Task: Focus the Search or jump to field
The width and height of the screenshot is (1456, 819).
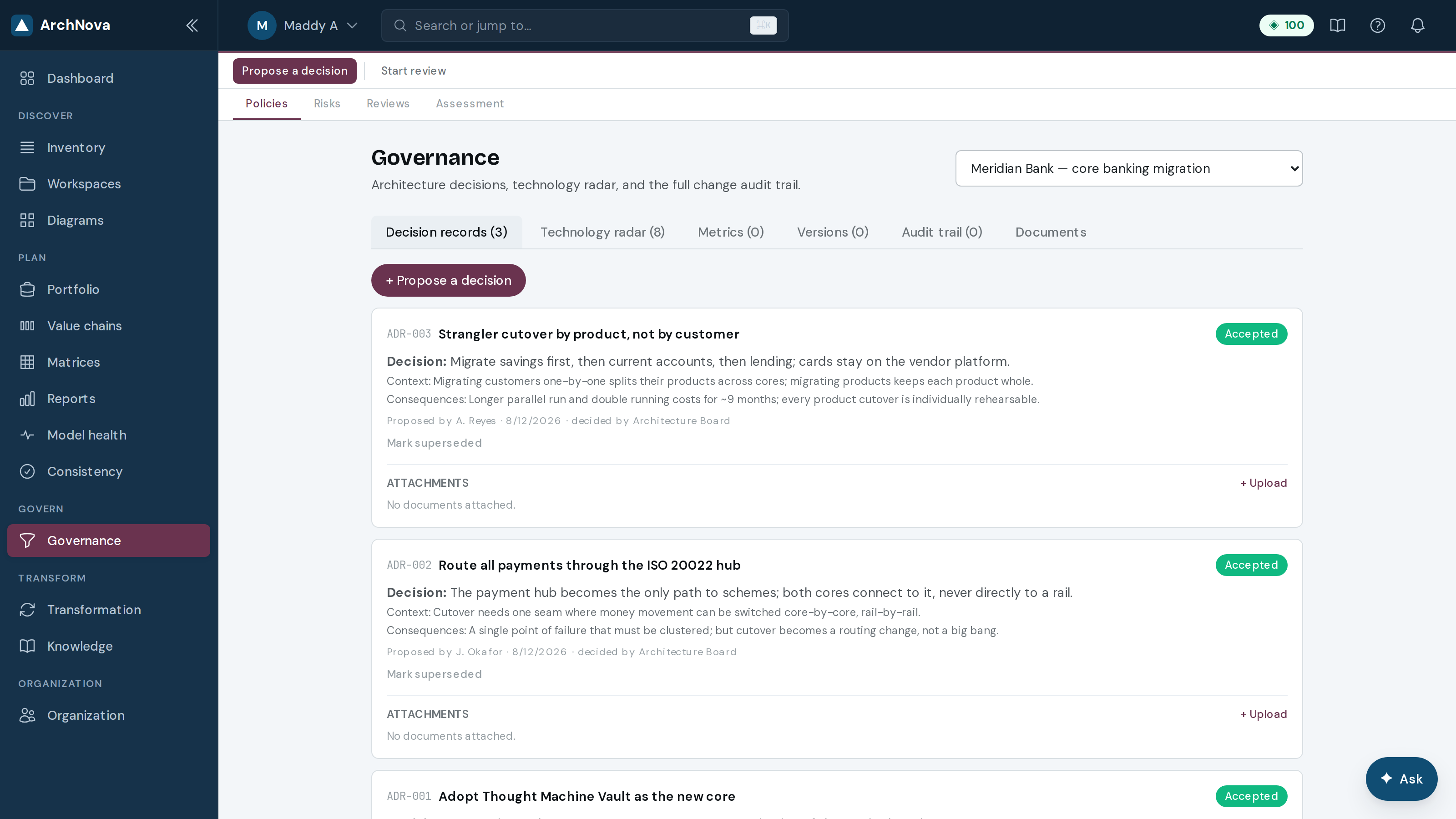Action: click(x=584, y=25)
